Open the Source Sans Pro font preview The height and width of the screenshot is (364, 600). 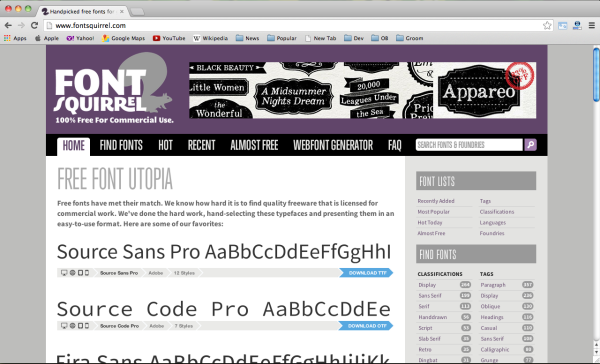pyautogui.click(x=224, y=252)
